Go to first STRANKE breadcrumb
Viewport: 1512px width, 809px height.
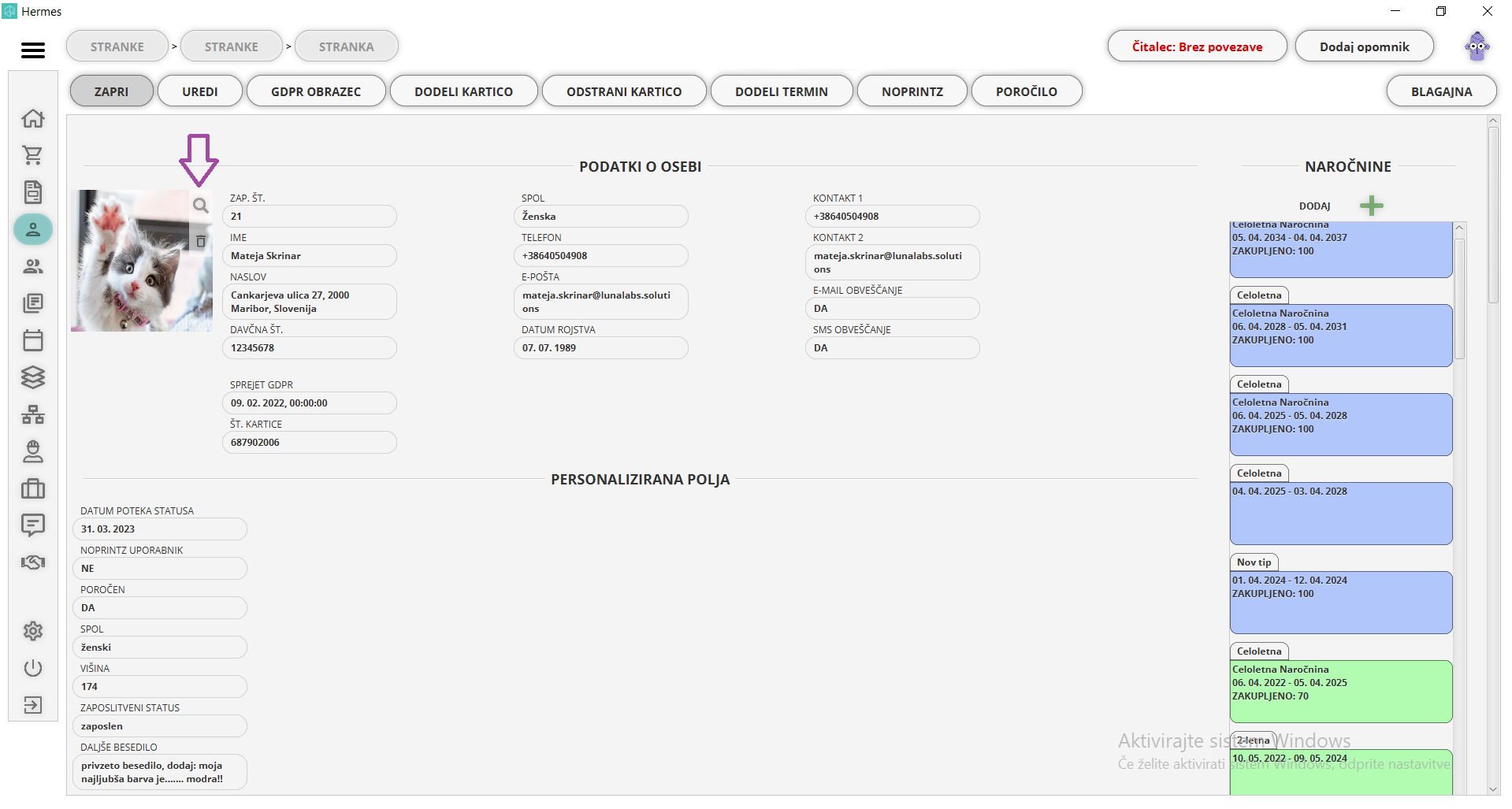[x=117, y=46]
